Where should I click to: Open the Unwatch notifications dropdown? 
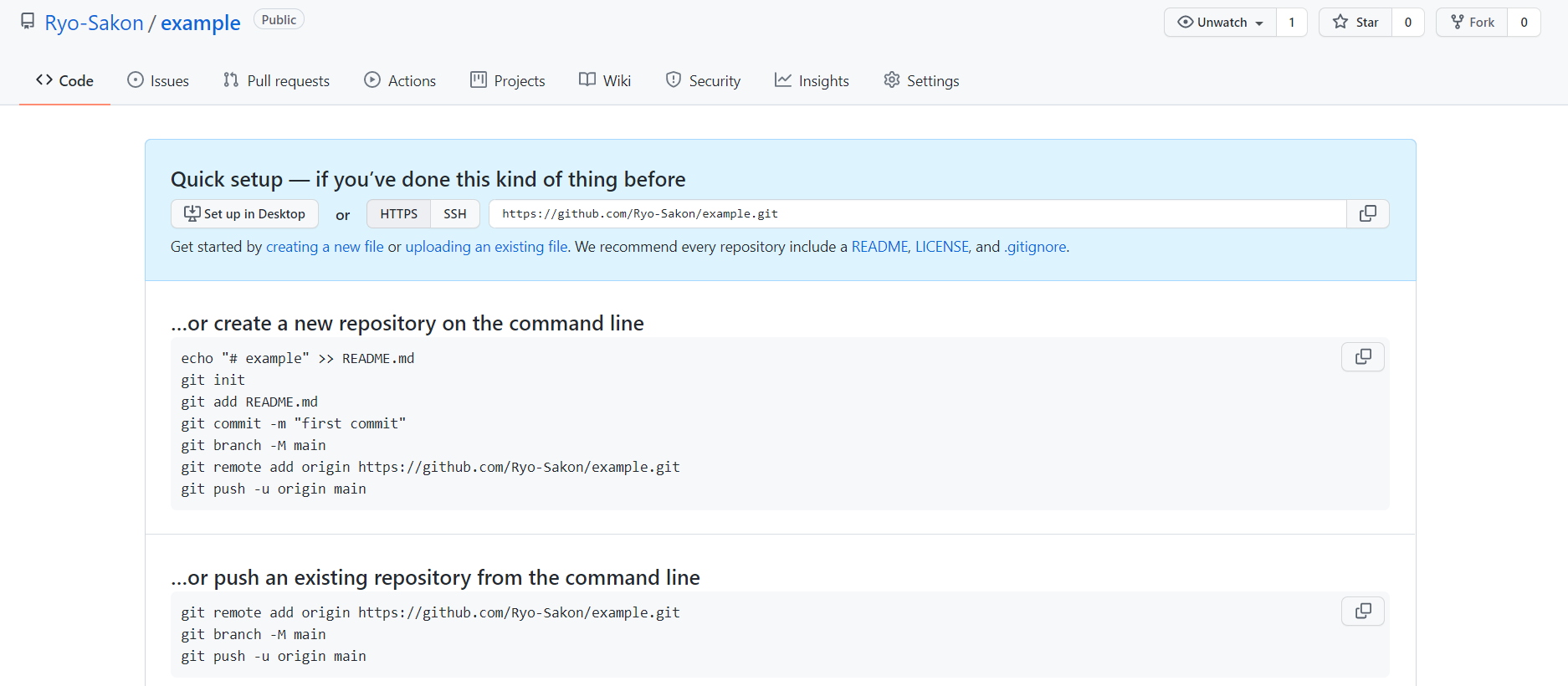click(x=1220, y=23)
